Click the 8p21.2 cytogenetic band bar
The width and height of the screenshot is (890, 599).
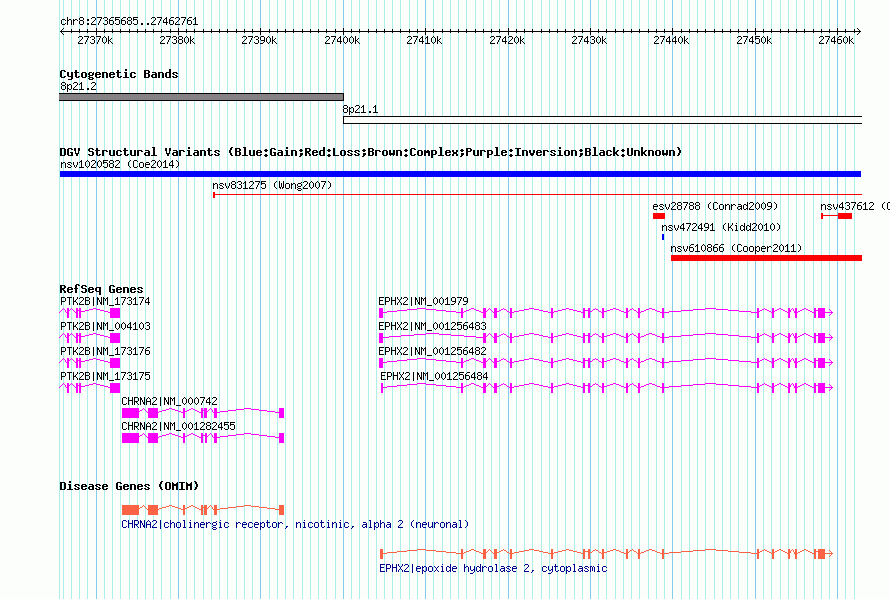[x=201, y=97]
